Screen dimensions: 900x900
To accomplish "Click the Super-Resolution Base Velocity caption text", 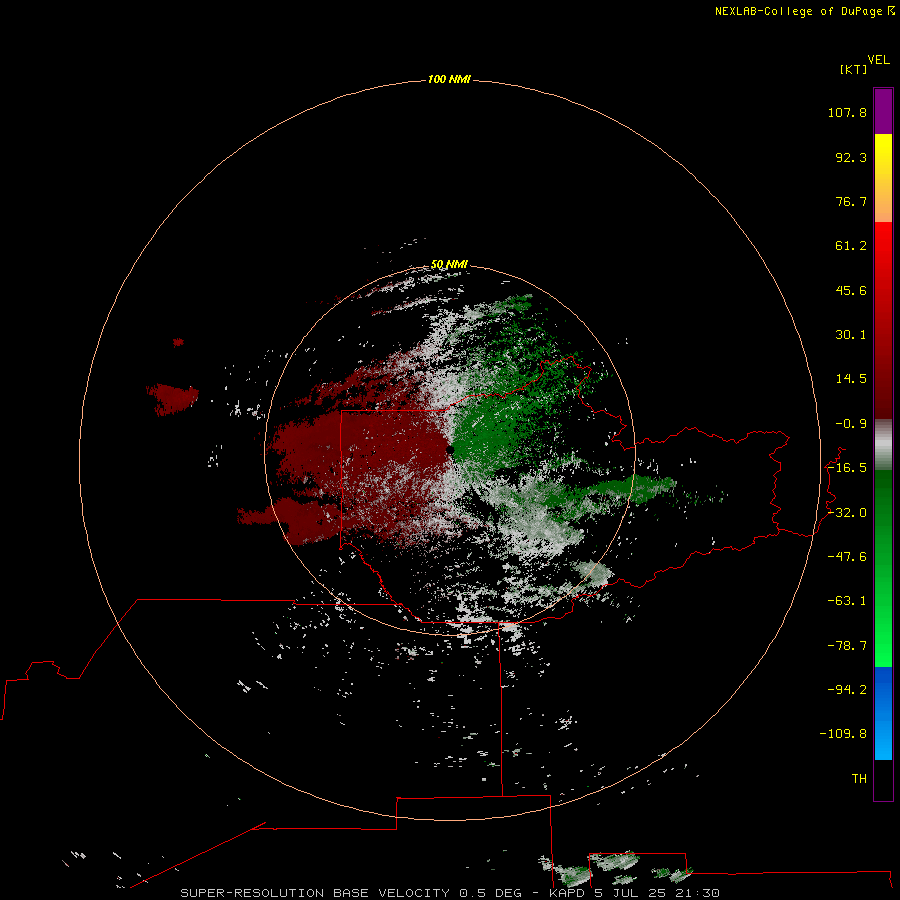I will coord(450,893).
